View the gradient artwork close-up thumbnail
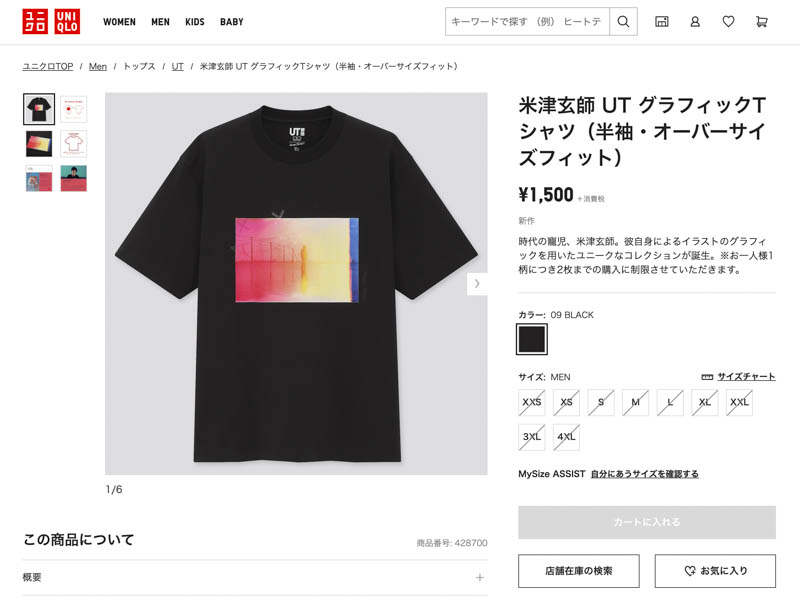The height and width of the screenshot is (600, 800). [x=39, y=144]
